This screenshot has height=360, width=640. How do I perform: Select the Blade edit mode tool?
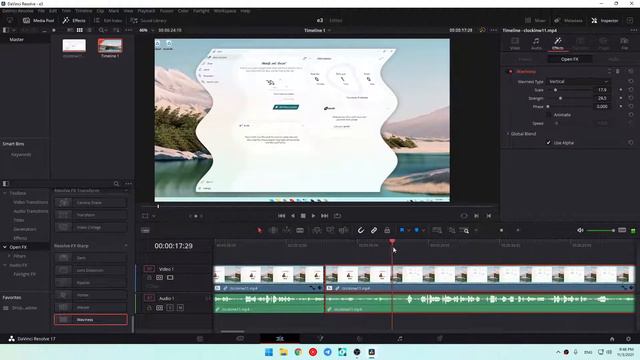point(300,231)
